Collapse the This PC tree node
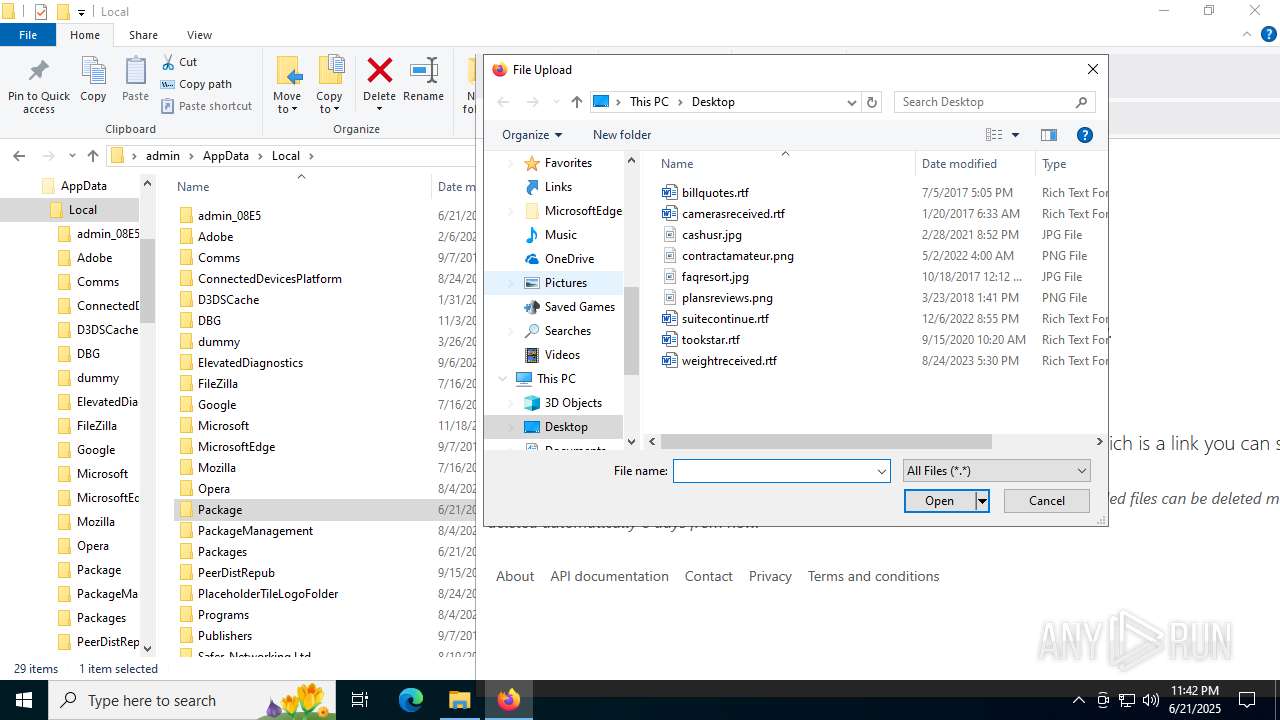The height and width of the screenshot is (720, 1280). [503, 379]
